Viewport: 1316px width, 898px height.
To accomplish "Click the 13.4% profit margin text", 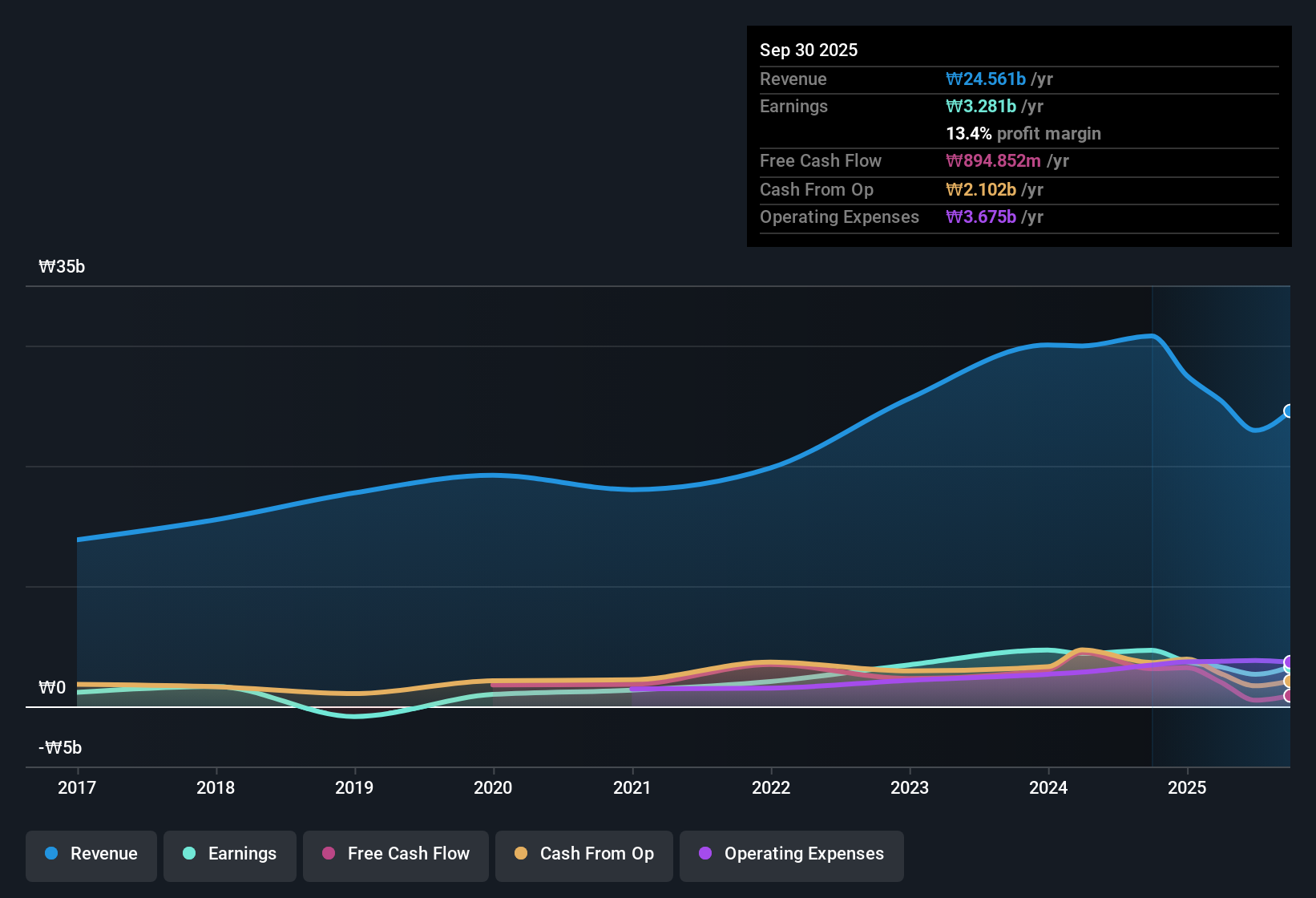I will point(1023,133).
